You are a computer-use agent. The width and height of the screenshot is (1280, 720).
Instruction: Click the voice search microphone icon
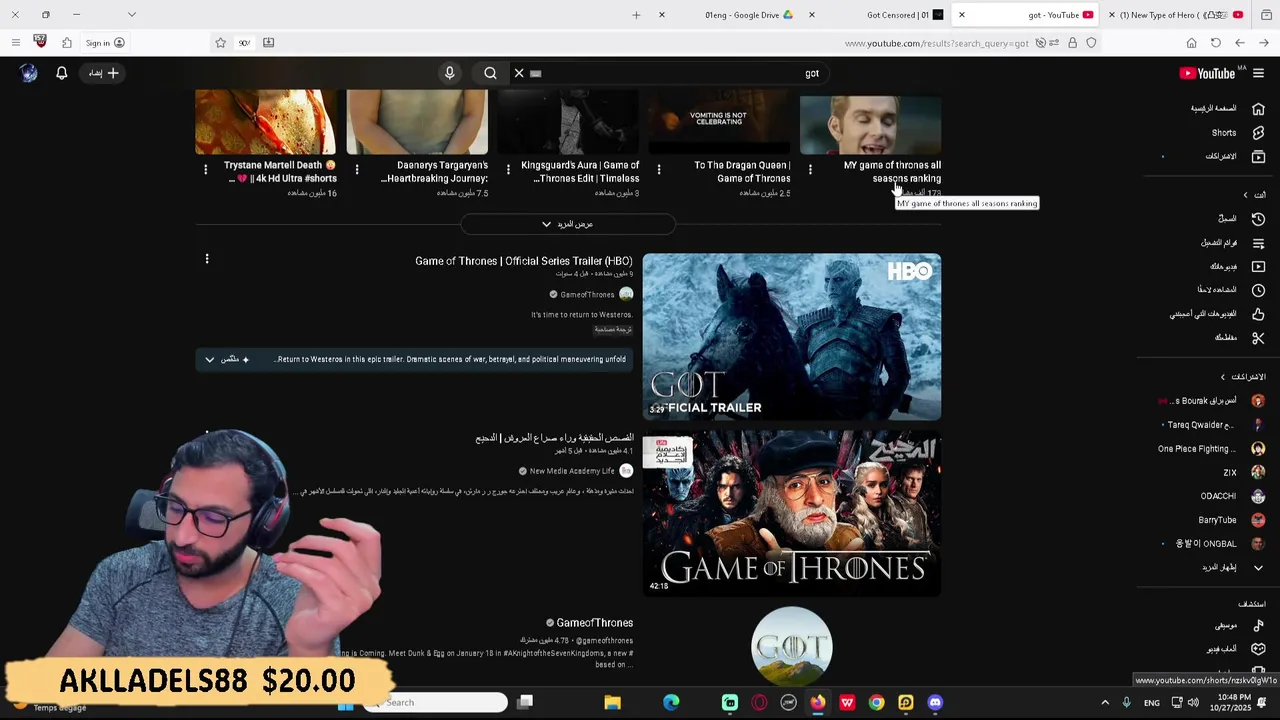[x=449, y=73]
